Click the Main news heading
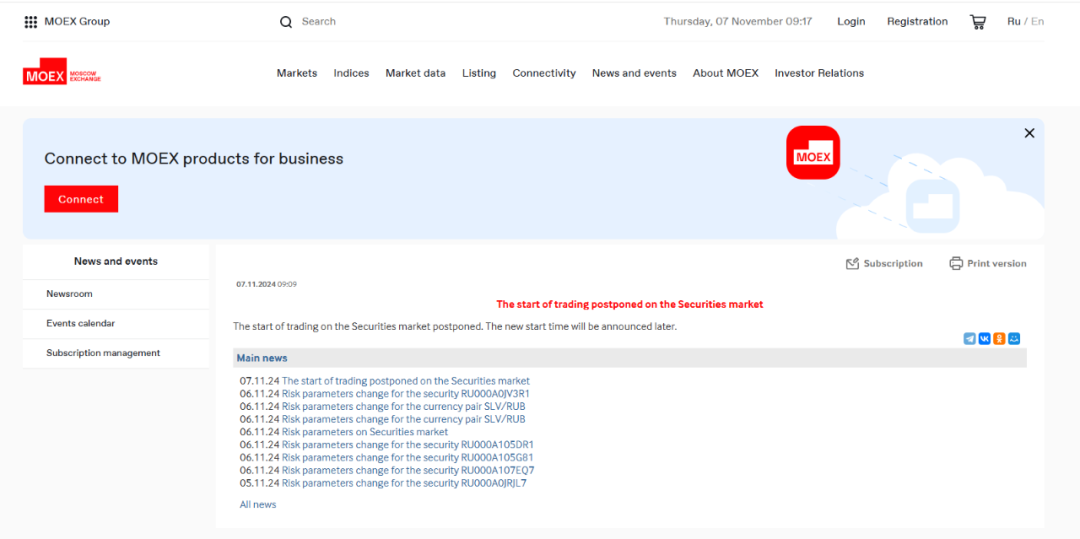 262,358
